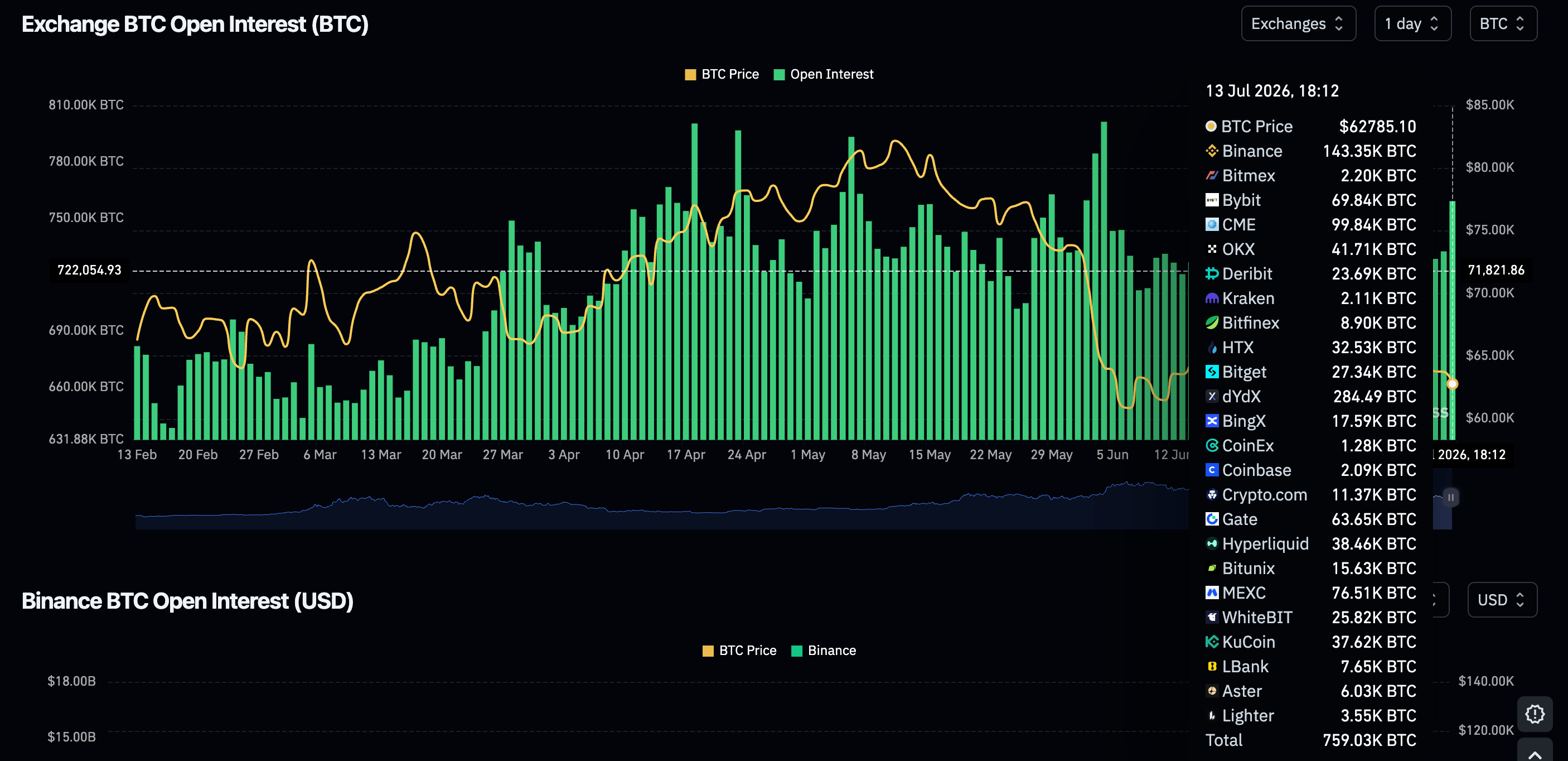Click the Hyperliquid logo icon
The image size is (1568, 761).
1211,543
